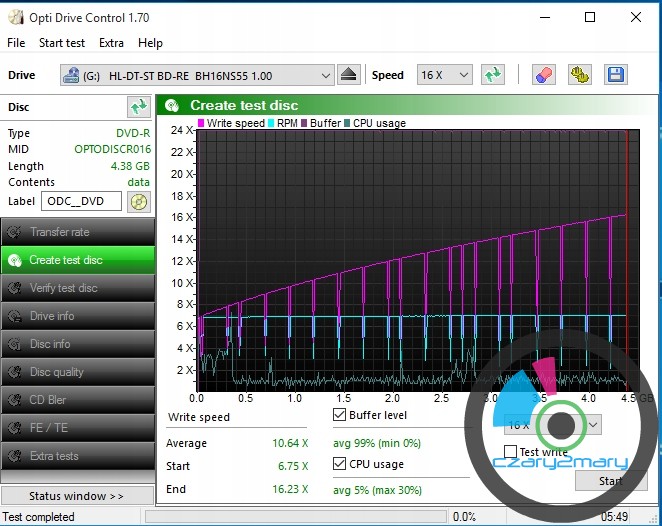662x526 pixels.
Task: Enable the Test write checkbox
Action: pyautogui.click(x=510, y=452)
